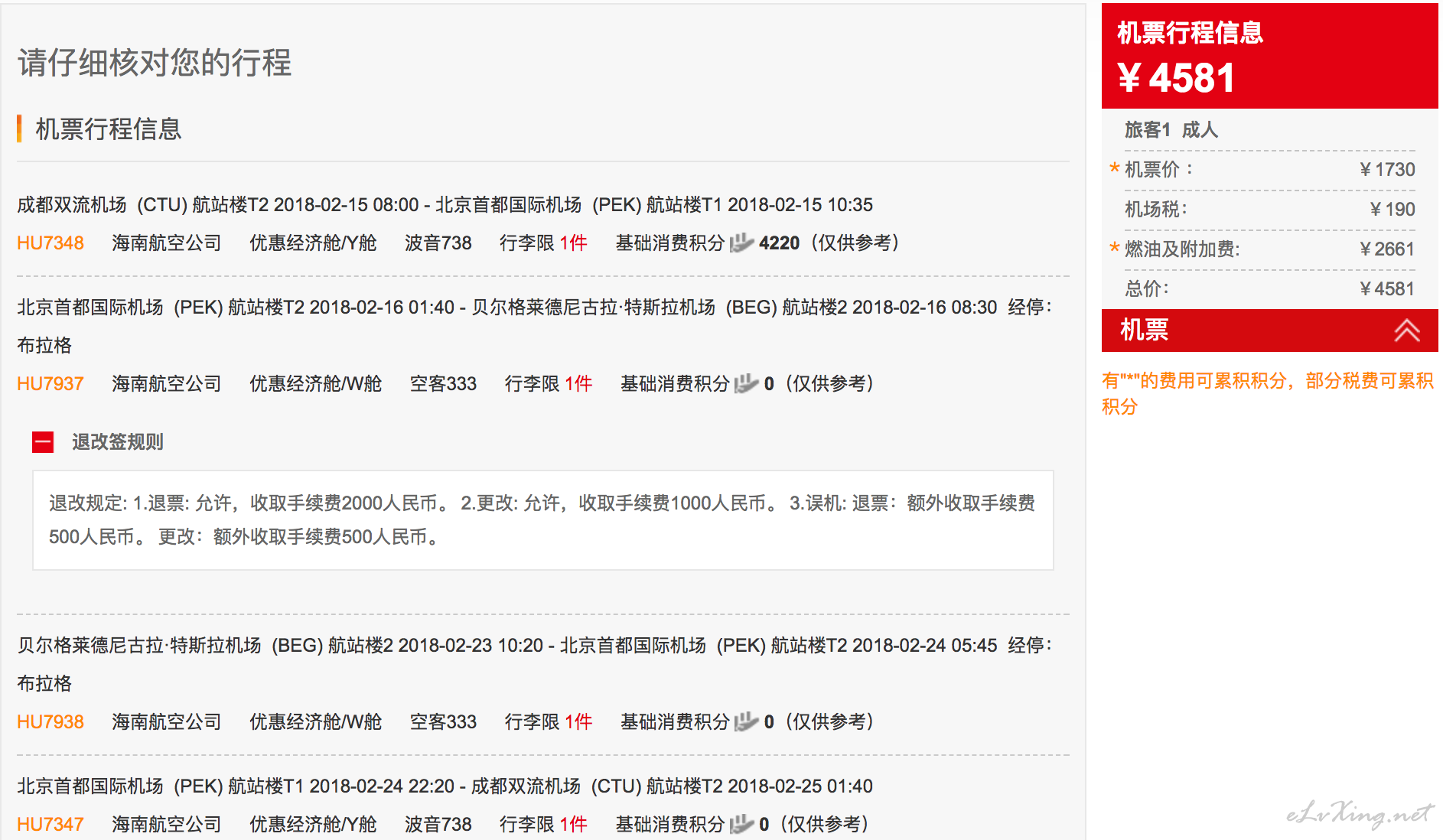Click the points icon in the HU7938 row
Image resolution: width=1443 pixels, height=840 pixels.
745,722
